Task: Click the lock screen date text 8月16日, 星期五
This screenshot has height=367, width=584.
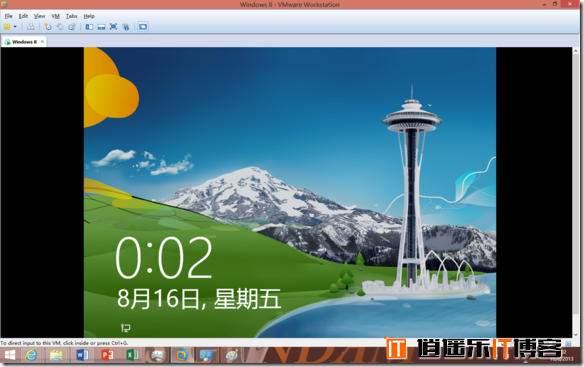Action: (199, 299)
